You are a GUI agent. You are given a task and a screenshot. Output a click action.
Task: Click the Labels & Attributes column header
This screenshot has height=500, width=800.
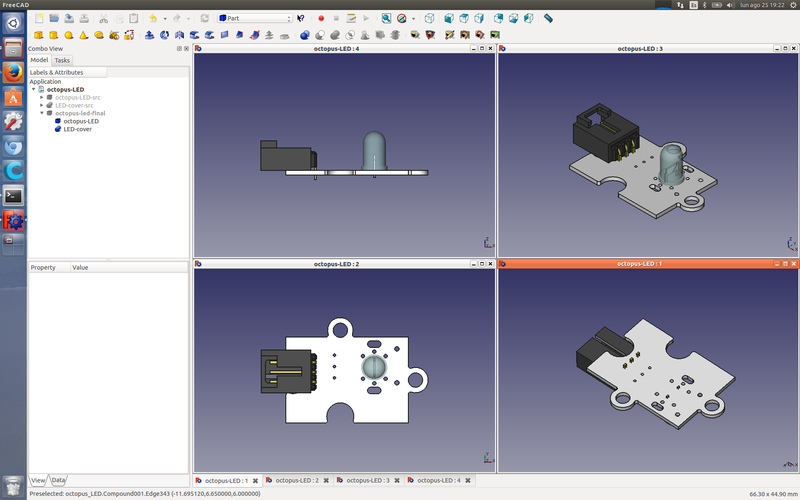[57, 72]
